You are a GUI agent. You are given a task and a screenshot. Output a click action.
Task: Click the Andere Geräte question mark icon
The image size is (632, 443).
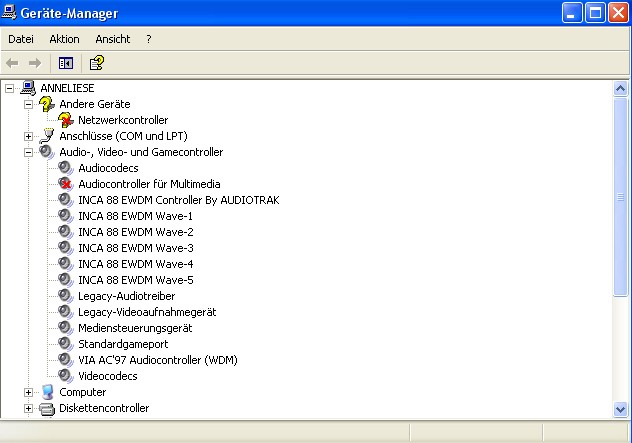tap(47, 104)
